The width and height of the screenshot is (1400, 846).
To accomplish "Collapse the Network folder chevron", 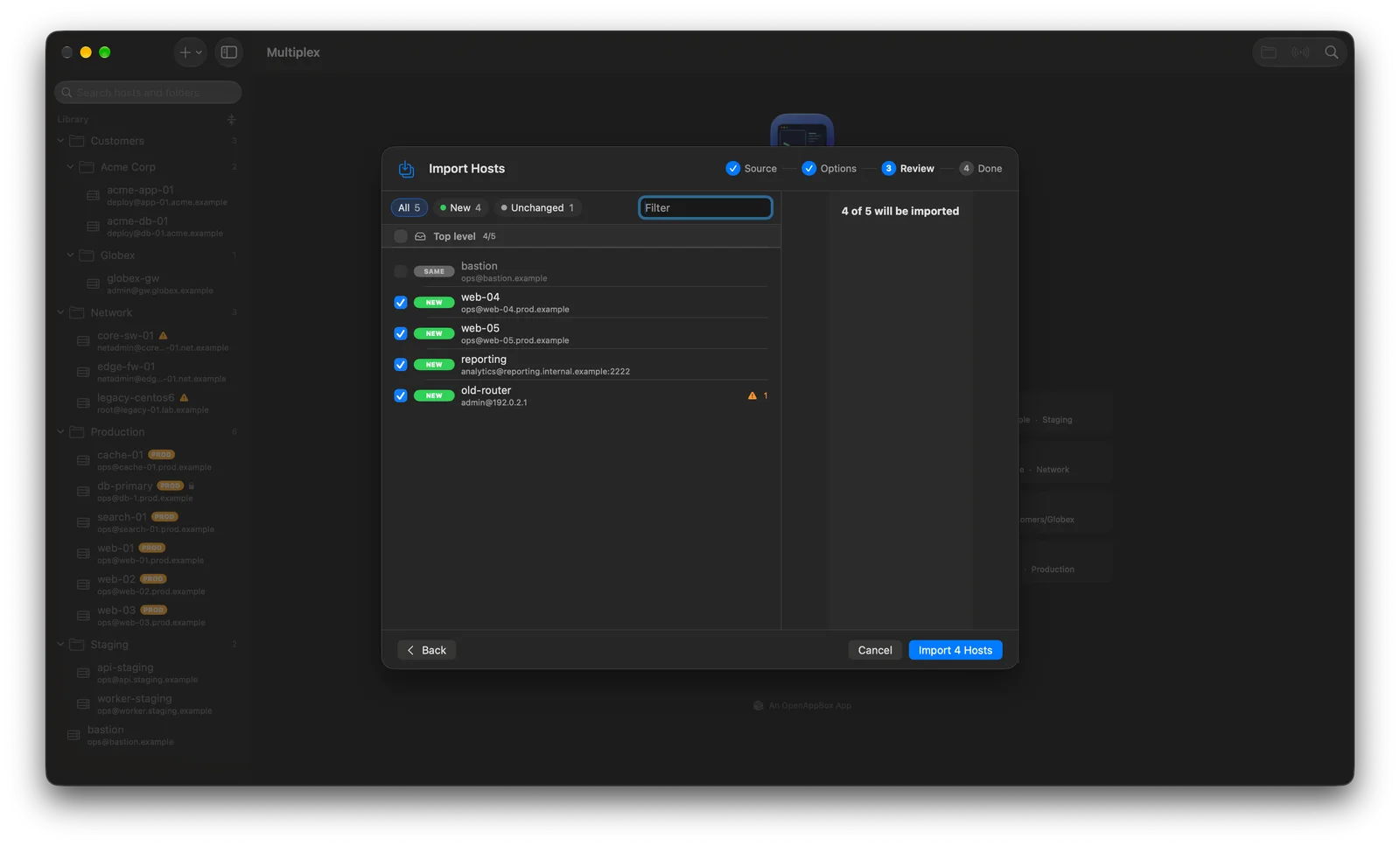I will (60, 312).
